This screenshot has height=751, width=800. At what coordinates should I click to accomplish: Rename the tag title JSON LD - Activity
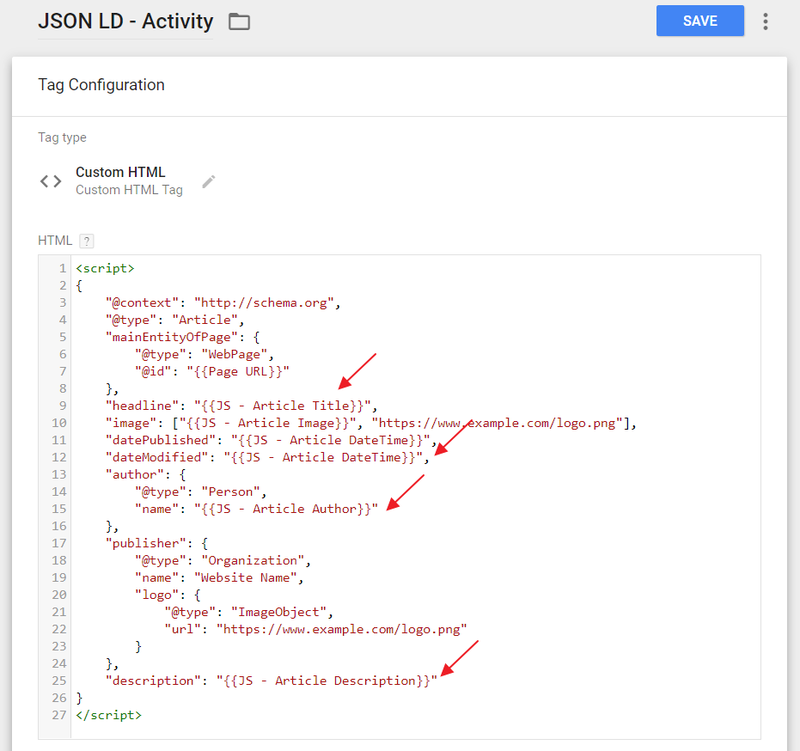tap(126, 21)
